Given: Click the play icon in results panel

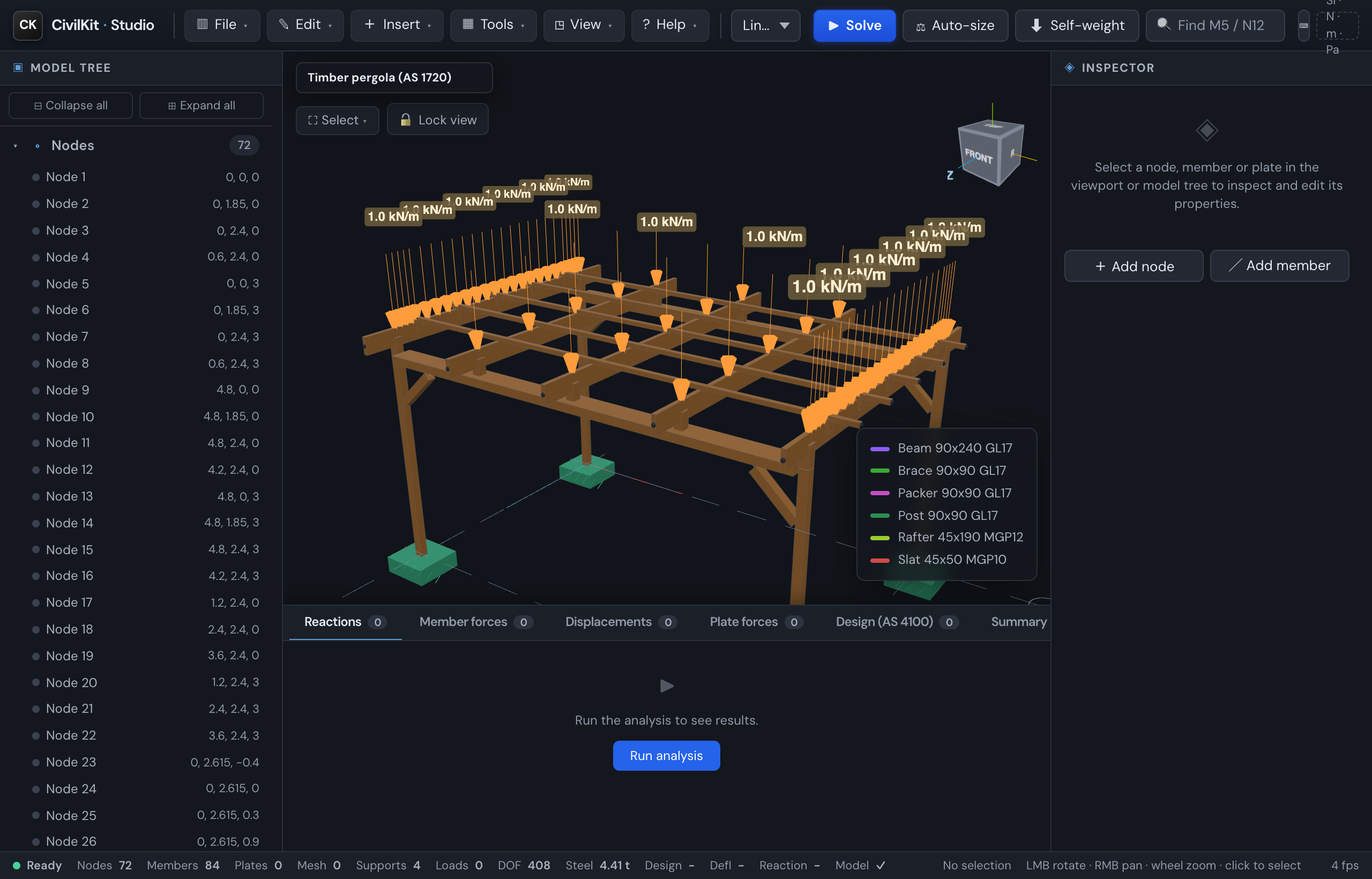Looking at the screenshot, I should tap(667, 686).
